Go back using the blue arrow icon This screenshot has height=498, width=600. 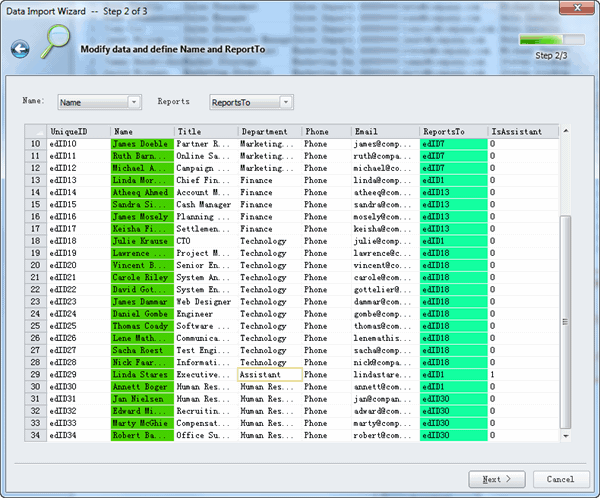point(20,49)
